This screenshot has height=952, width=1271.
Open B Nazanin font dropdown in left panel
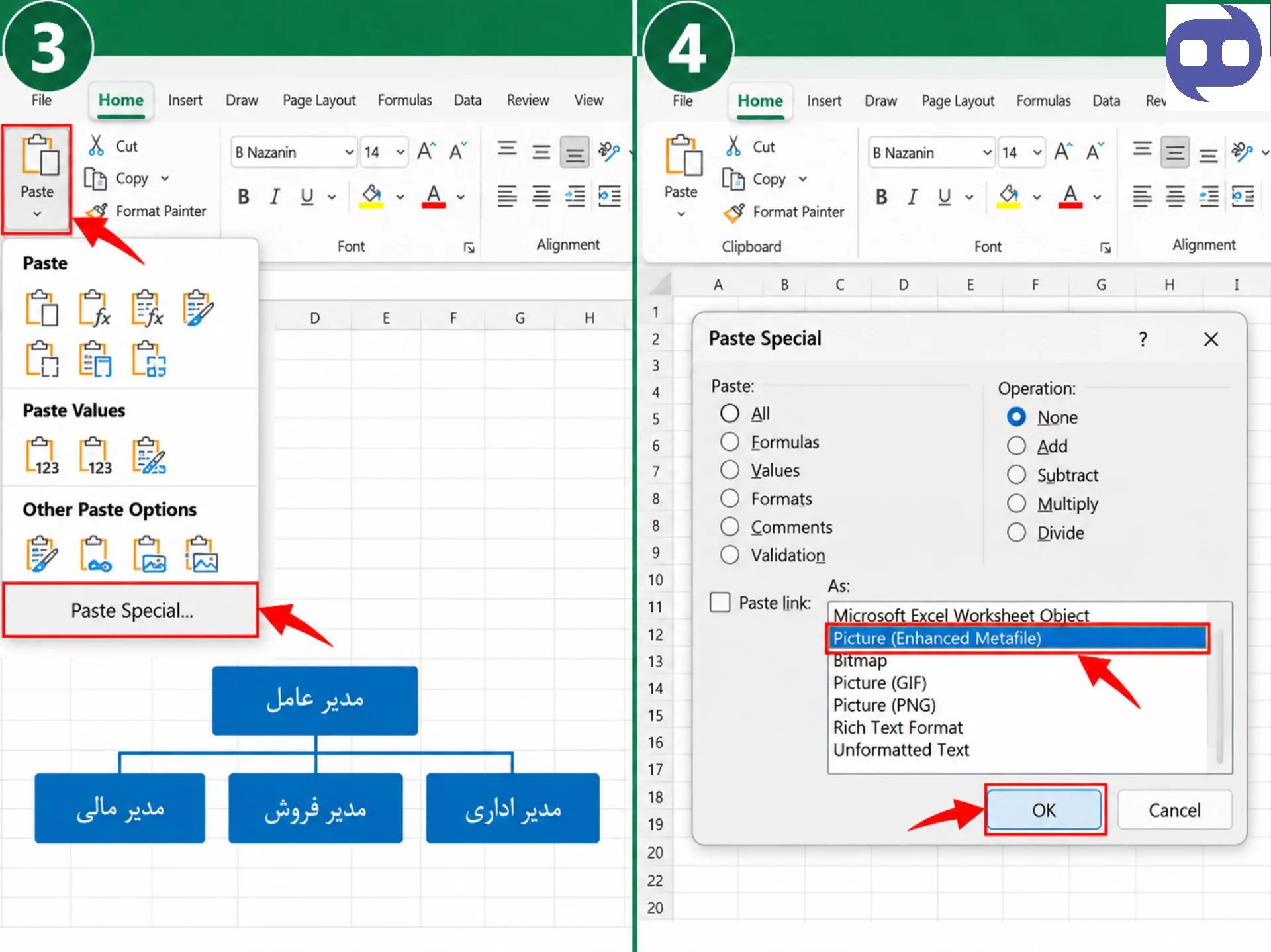[x=349, y=152]
